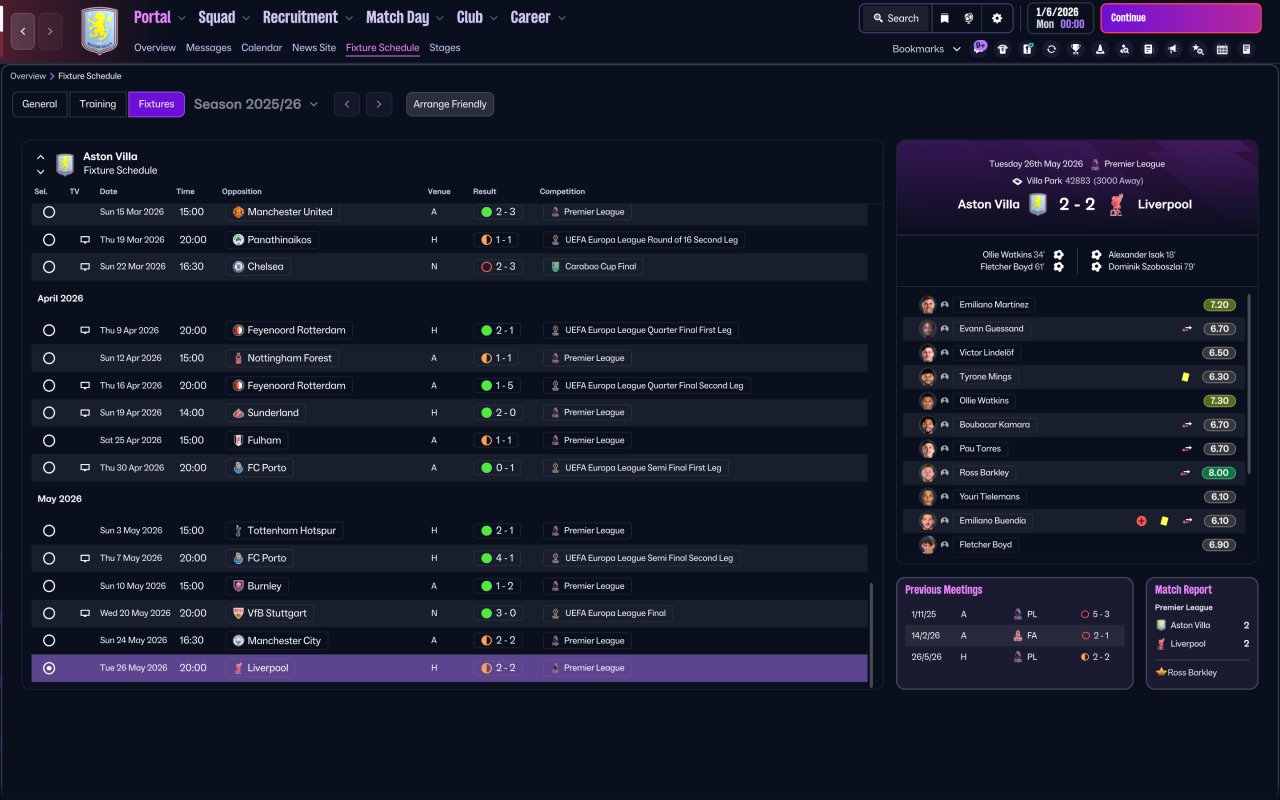This screenshot has height=800, width=1280.
Task: Open the Calendar sub-tab
Action: point(262,48)
